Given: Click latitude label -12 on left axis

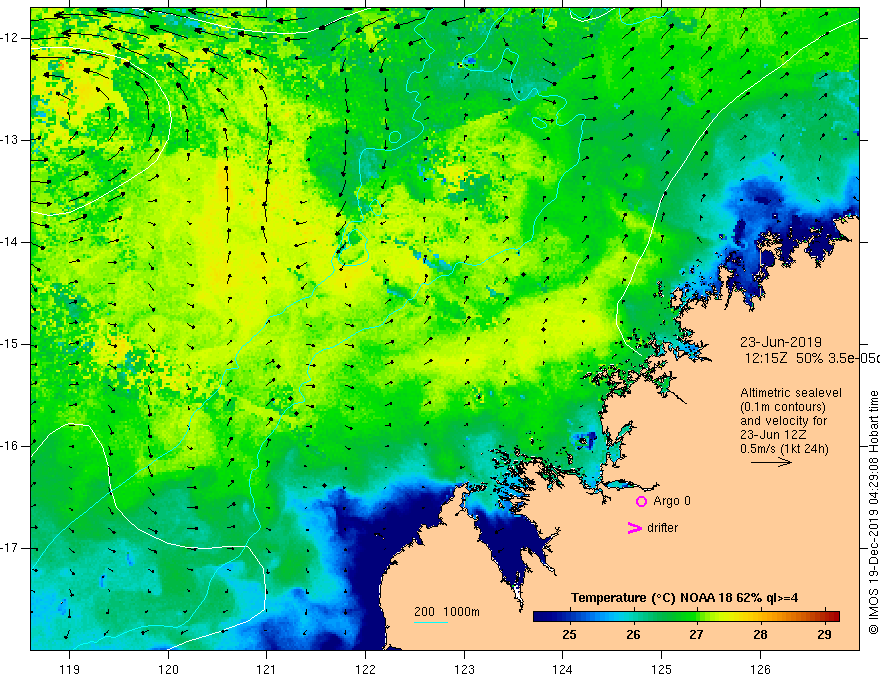Looking at the screenshot, I should click(10, 38).
